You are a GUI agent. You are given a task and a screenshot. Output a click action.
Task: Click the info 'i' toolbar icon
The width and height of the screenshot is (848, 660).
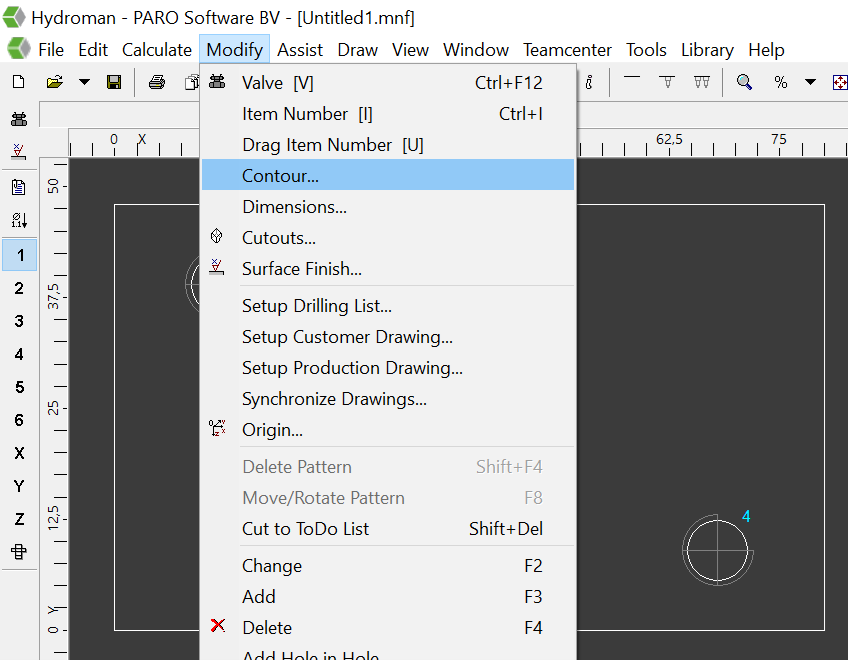click(589, 82)
